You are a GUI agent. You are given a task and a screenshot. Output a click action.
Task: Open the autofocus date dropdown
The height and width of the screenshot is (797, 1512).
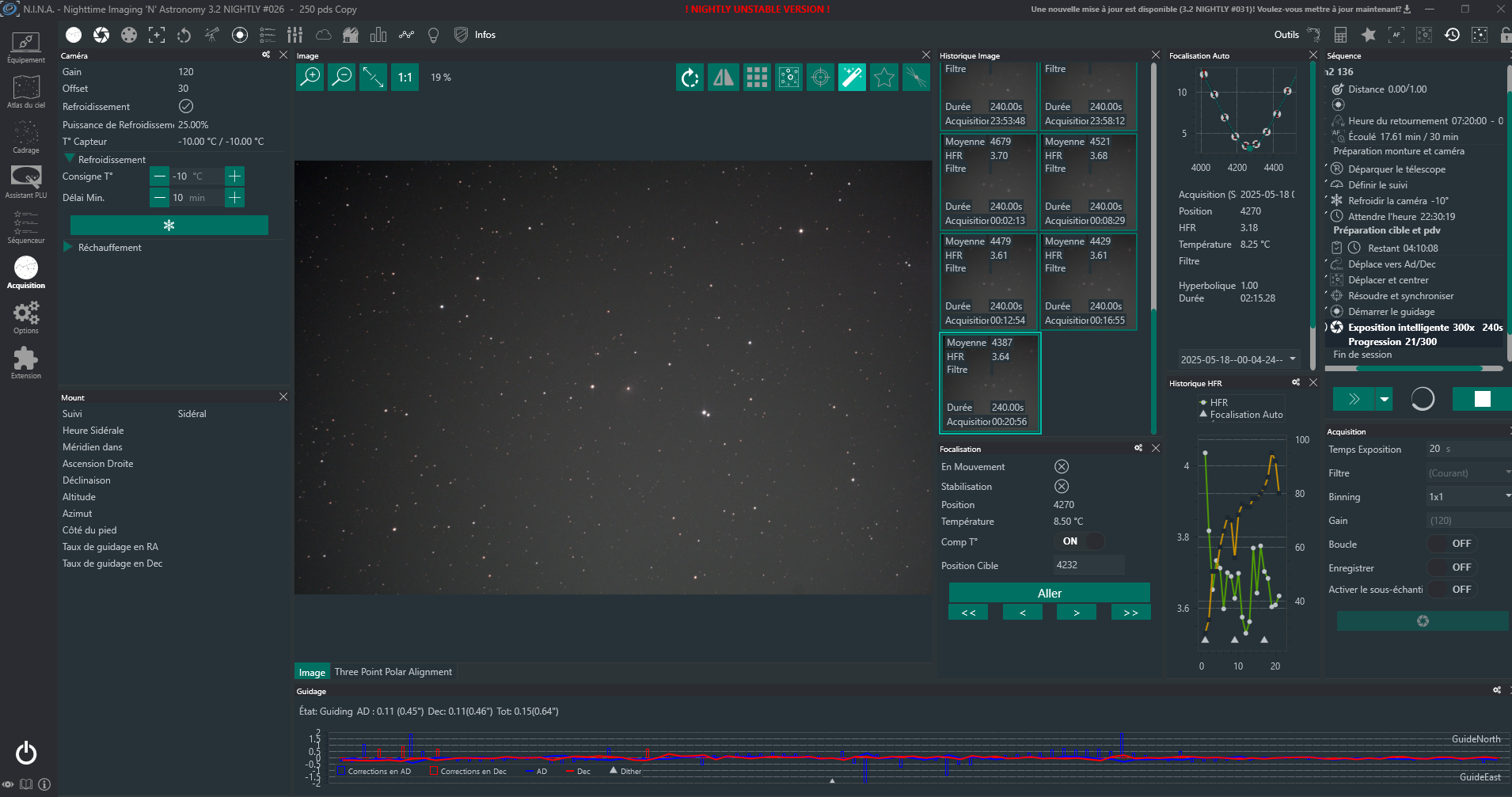(1238, 359)
